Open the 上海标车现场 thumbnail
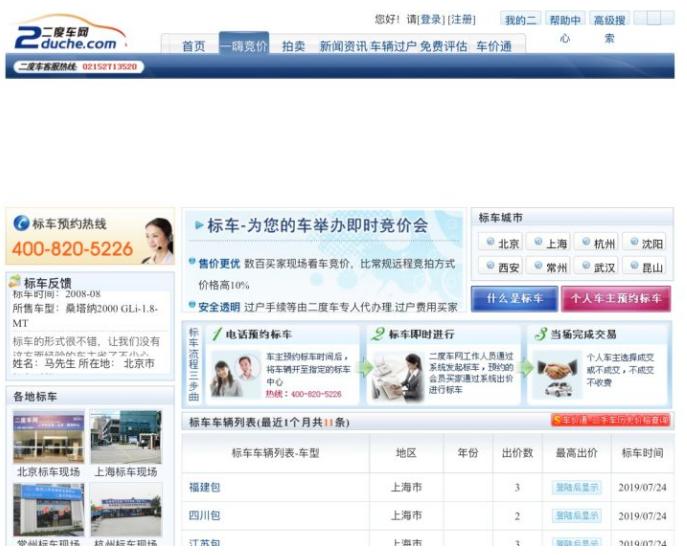The image size is (687, 555). coord(126,437)
